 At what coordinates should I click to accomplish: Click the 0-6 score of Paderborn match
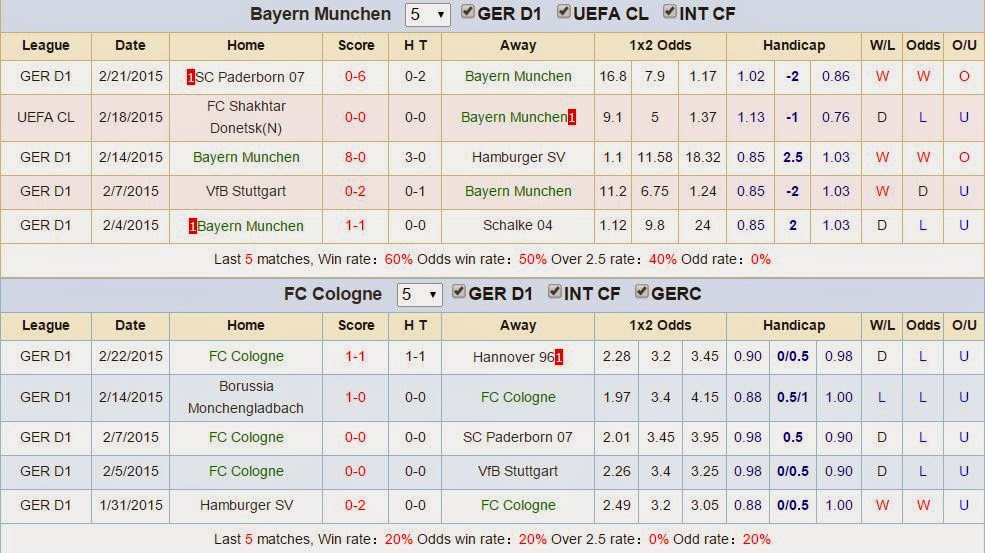[356, 77]
